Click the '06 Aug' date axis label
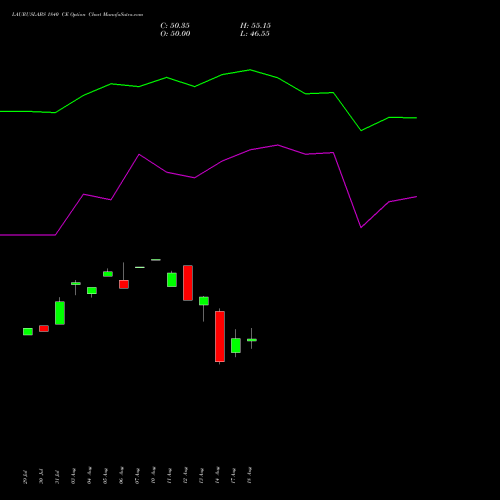This screenshot has height=500, width=500. click(121, 476)
